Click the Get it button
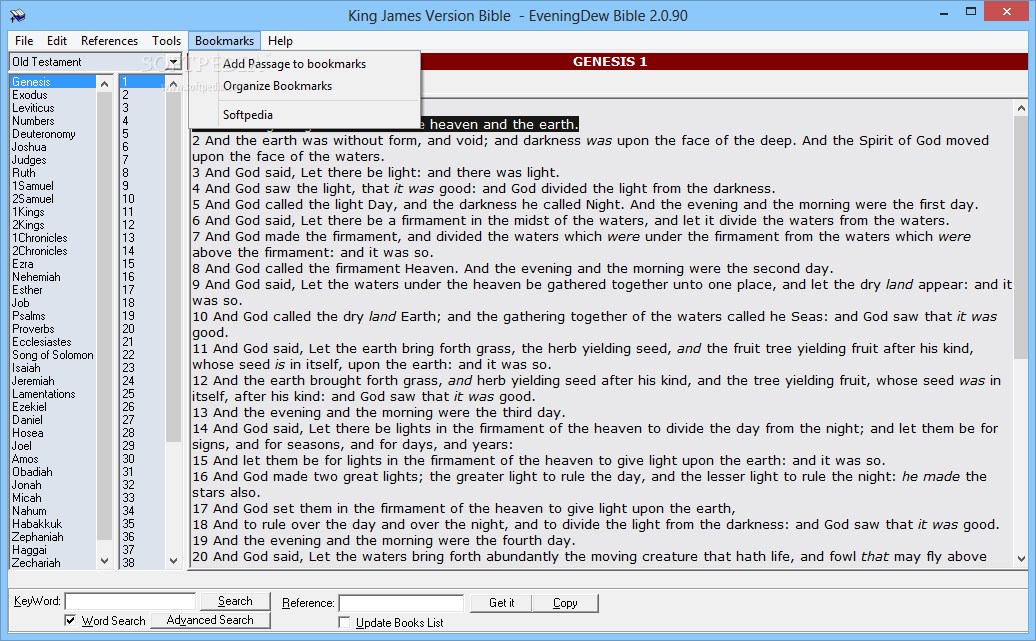Image resolution: width=1036 pixels, height=641 pixels. tap(501, 603)
